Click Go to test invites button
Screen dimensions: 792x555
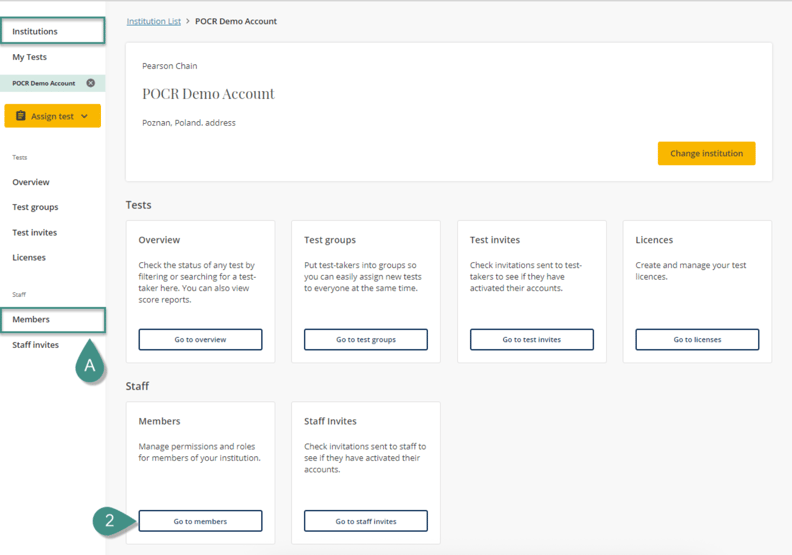(531, 339)
